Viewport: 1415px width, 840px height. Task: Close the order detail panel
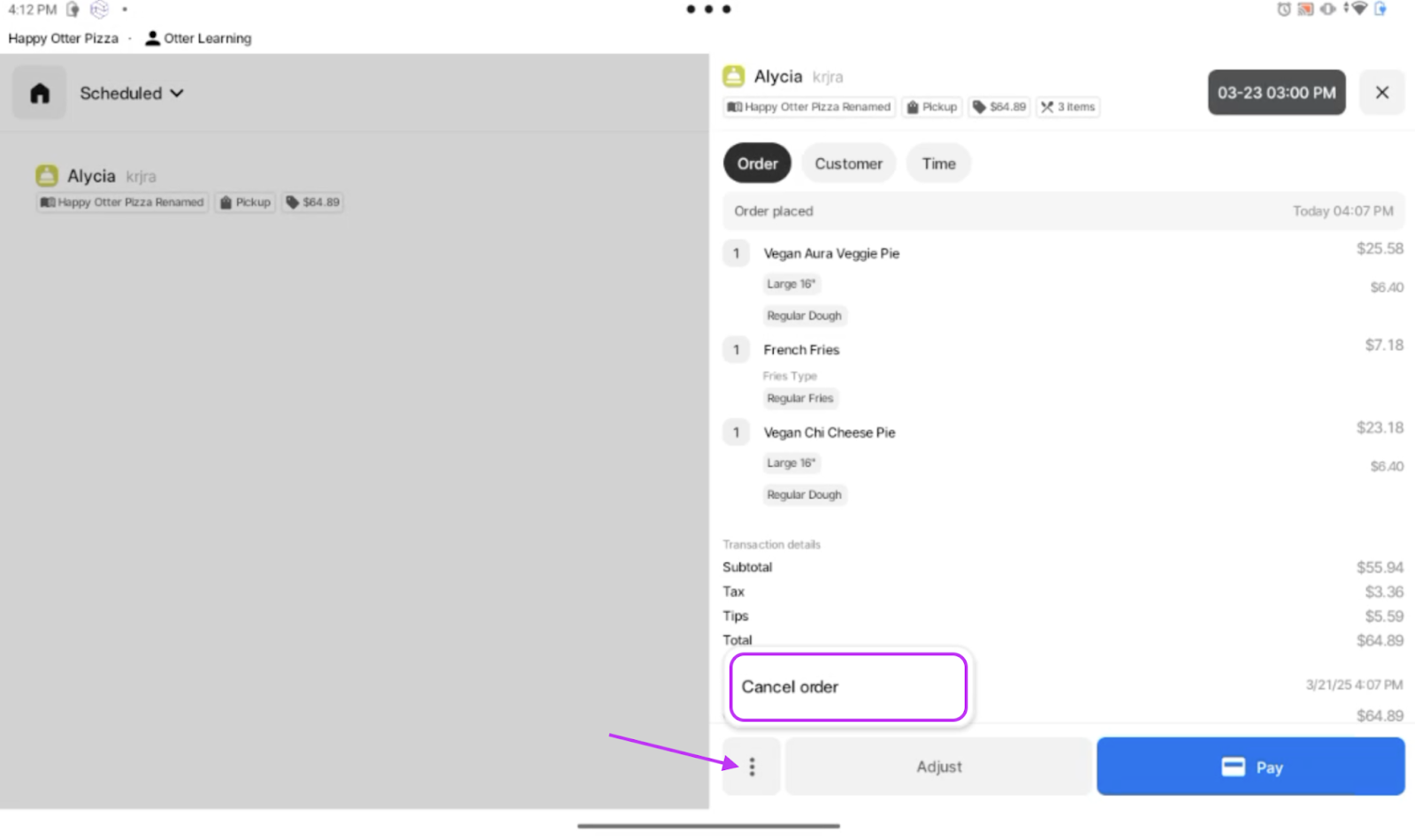tap(1382, 93)
